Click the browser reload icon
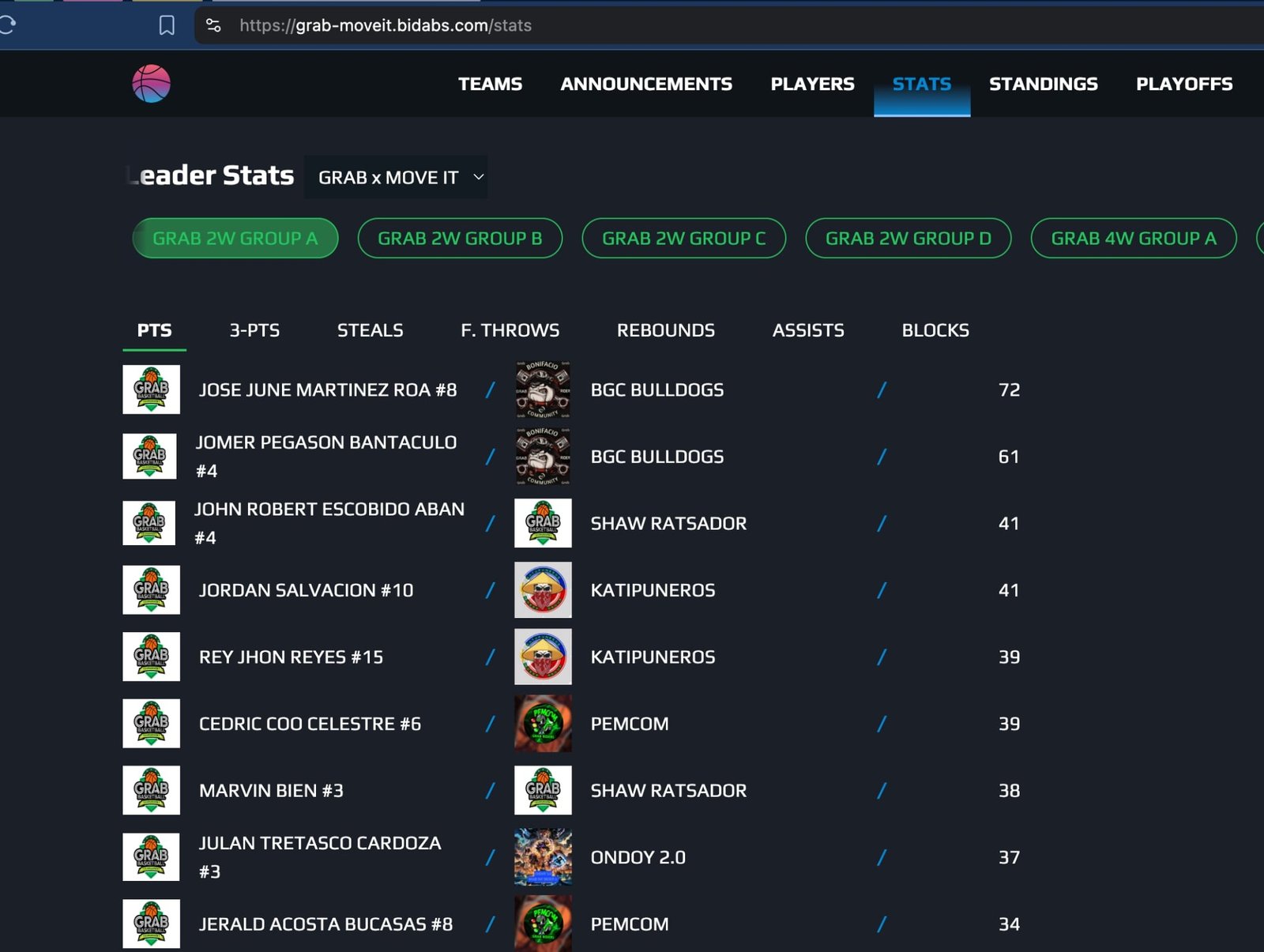Viewport: 1264px width, 952px height. [8, 25]
